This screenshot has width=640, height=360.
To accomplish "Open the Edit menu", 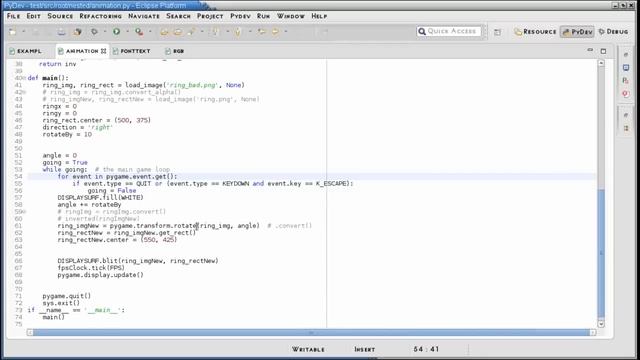I will click(x=33, y=16).
